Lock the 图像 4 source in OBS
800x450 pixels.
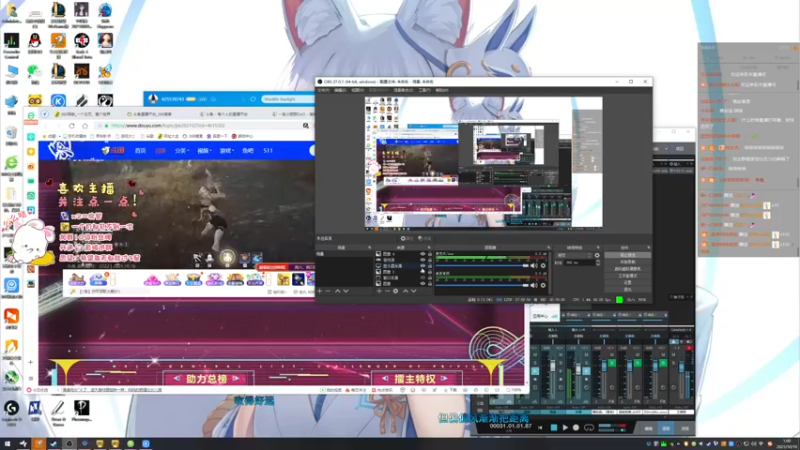click(430, 254)
